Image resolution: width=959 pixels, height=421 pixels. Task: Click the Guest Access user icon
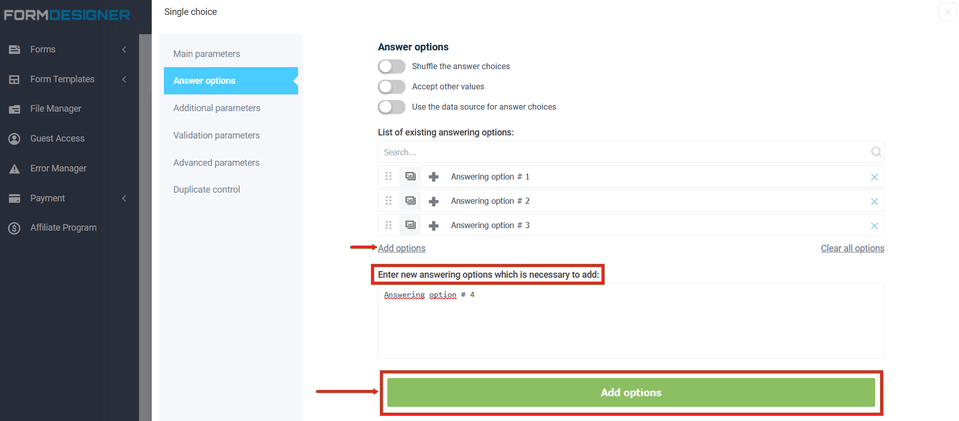point(15,139)
